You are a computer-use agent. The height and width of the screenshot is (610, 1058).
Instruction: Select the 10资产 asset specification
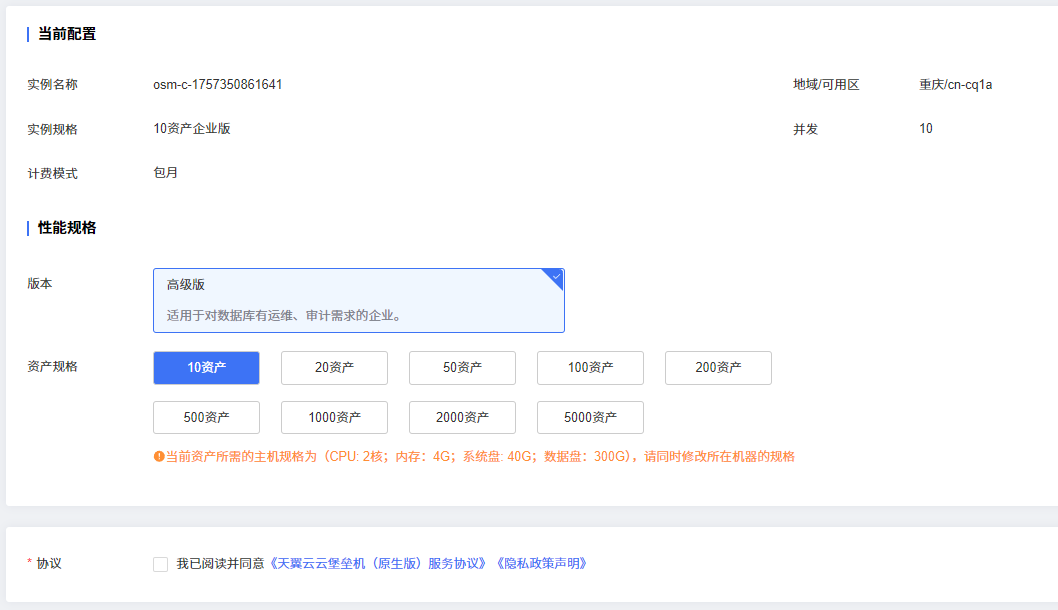tap(206, 368)
